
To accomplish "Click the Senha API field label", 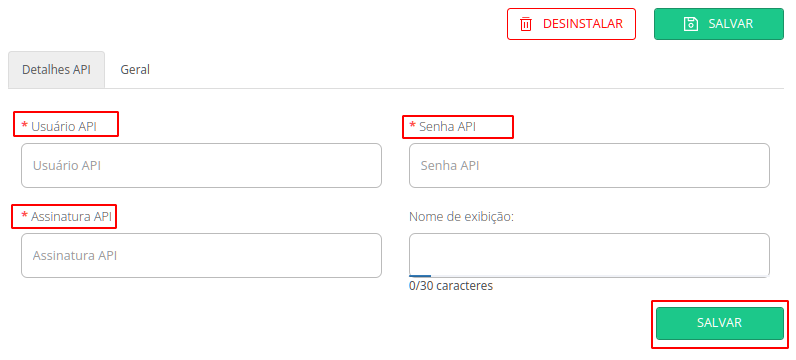I will (448, 126).
